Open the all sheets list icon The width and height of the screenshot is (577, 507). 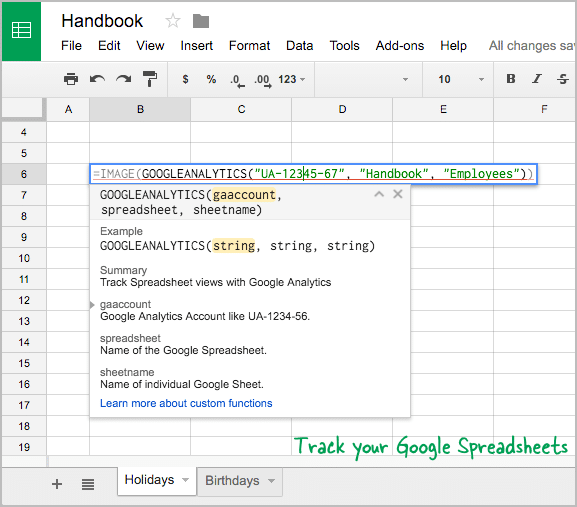88,484
